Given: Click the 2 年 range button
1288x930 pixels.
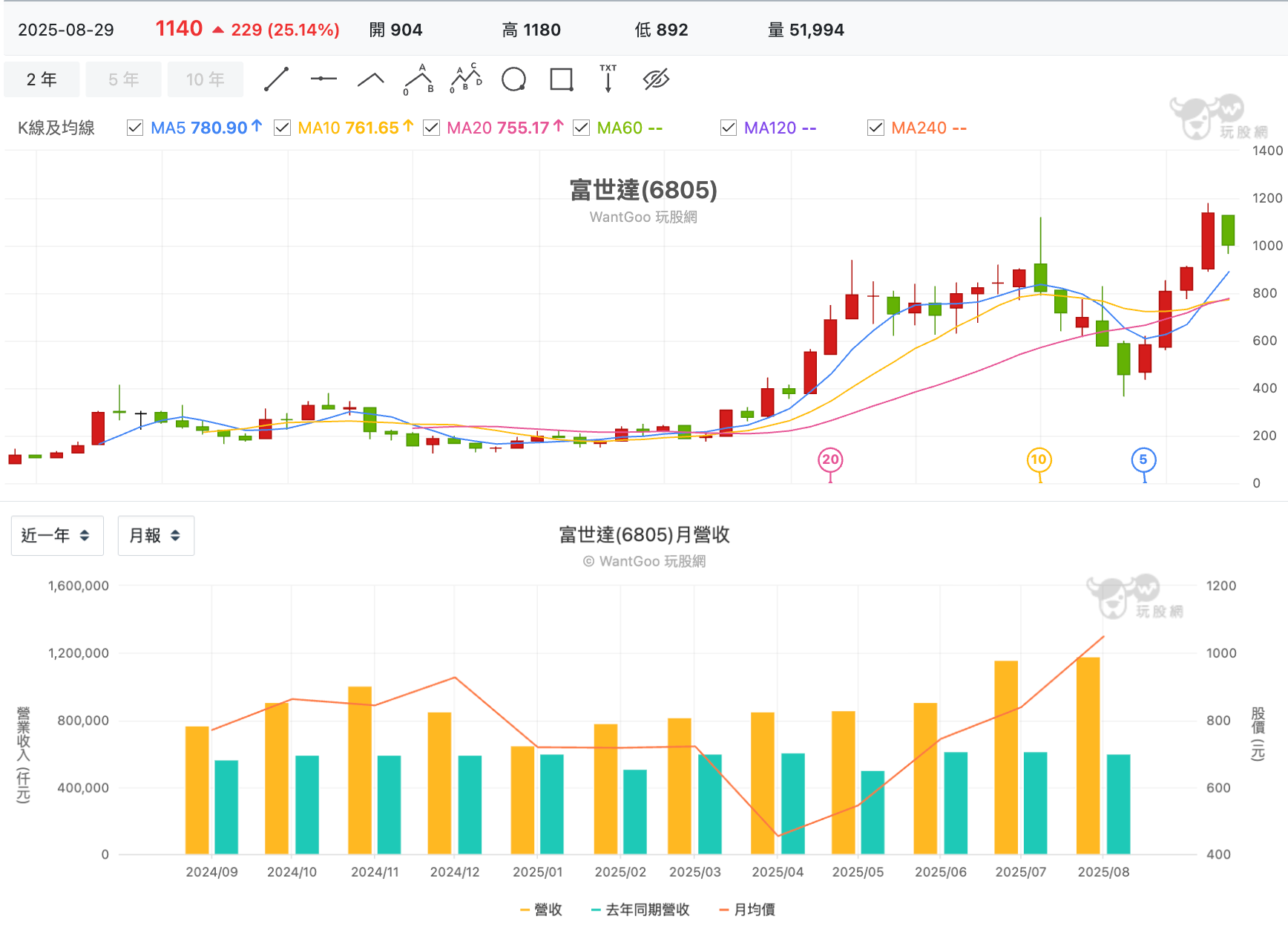Looking at the screenshot, I should tap(42, 79).
